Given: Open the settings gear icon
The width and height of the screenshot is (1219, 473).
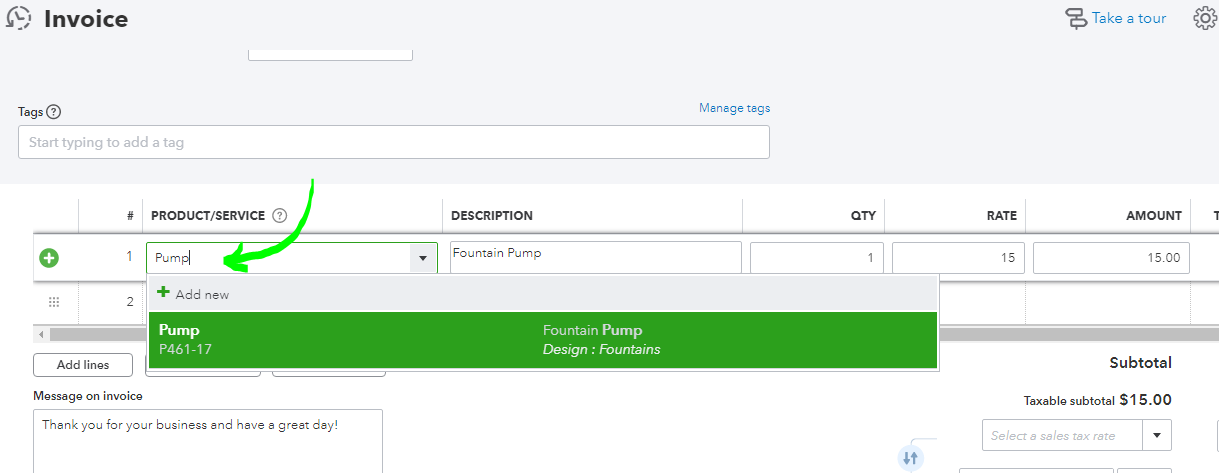Looking at the screenshot, I should 1206,18.
